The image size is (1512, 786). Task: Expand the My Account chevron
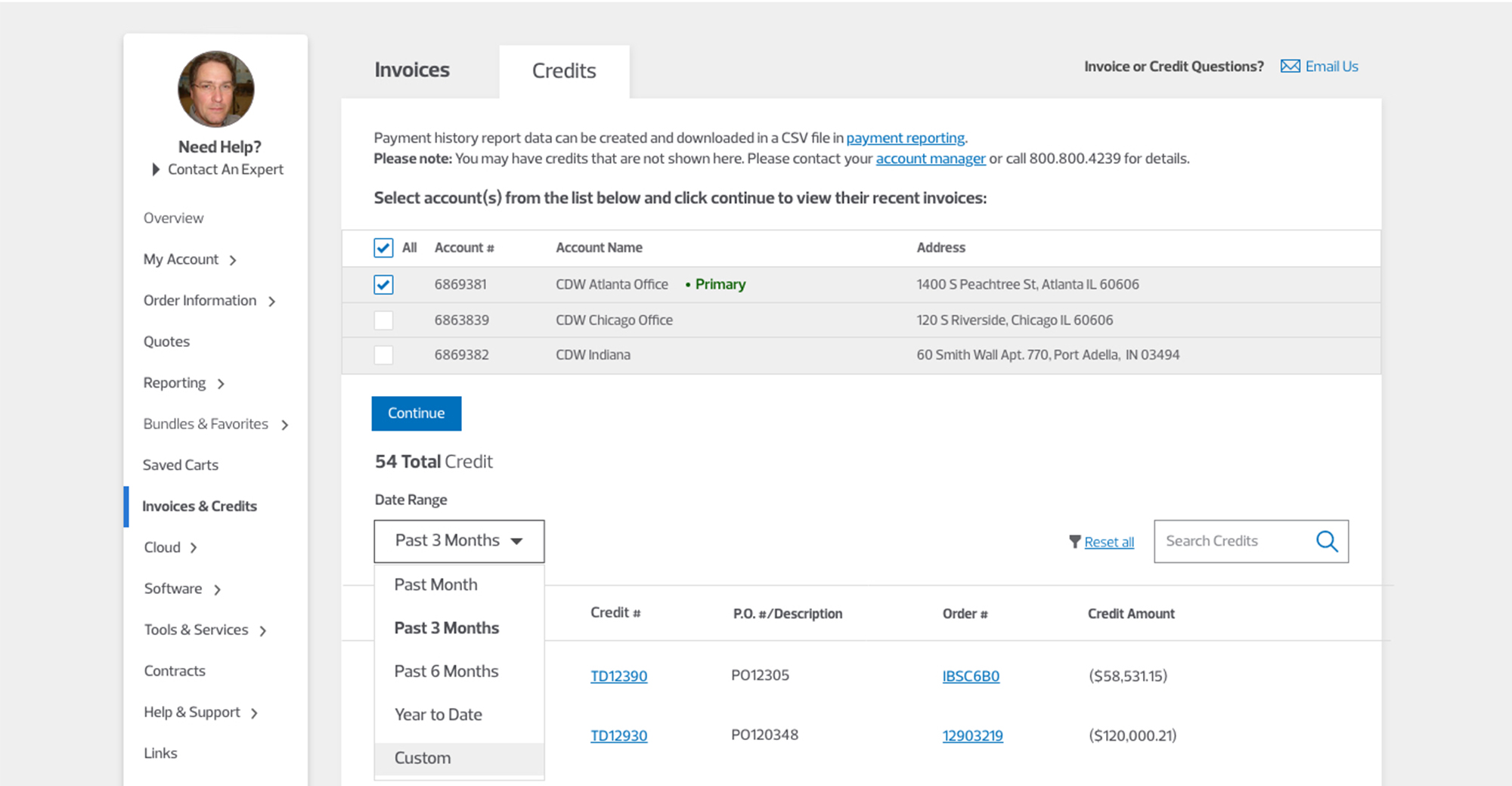[x=233, y=261]
